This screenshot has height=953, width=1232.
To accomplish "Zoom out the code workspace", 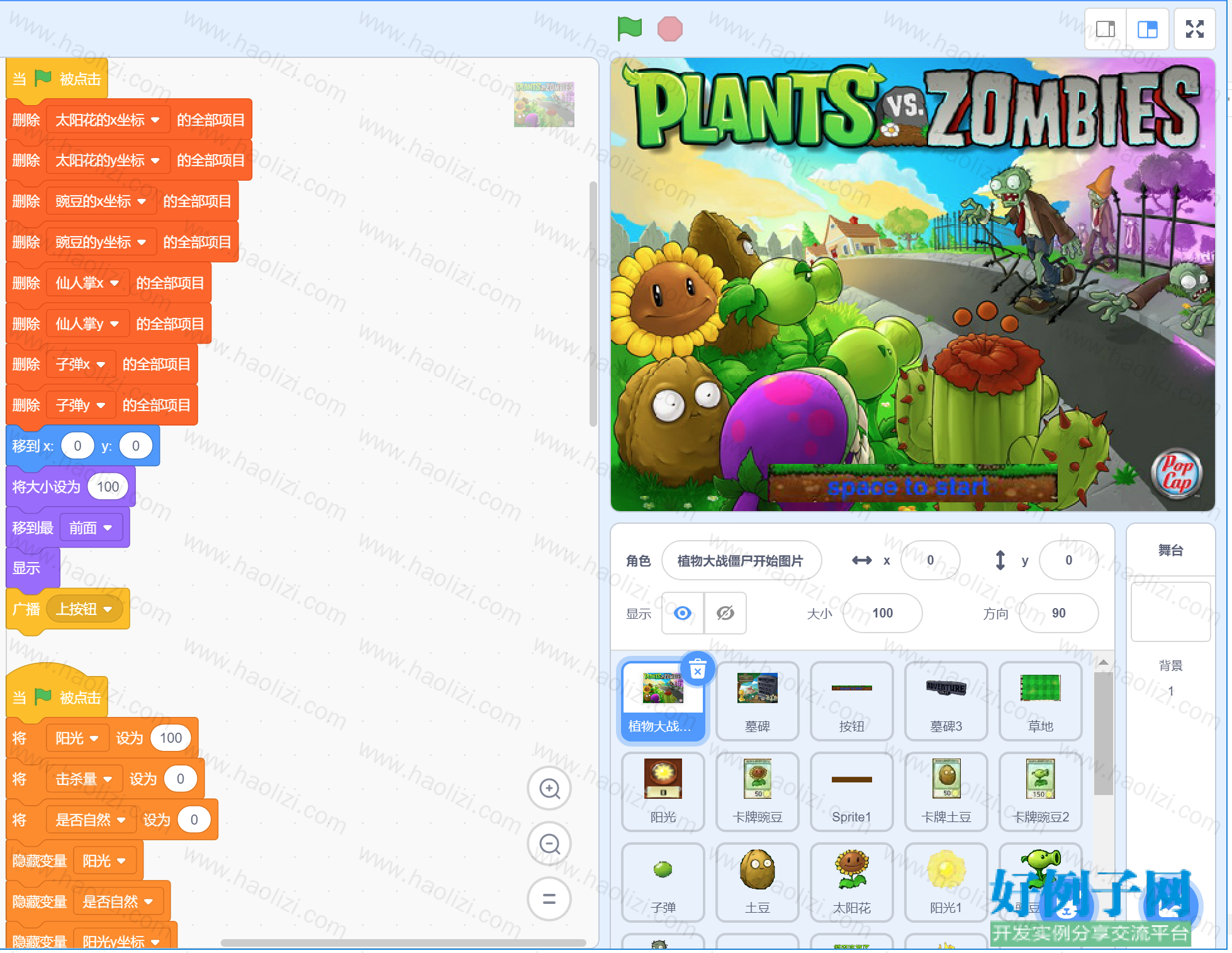I will click(549, 843).
